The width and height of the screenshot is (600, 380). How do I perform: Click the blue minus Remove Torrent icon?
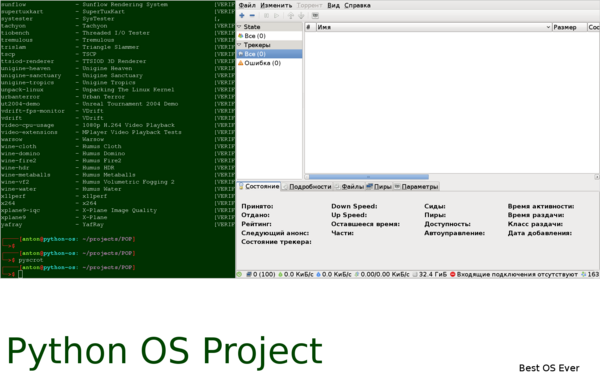[x=252, y=16]
